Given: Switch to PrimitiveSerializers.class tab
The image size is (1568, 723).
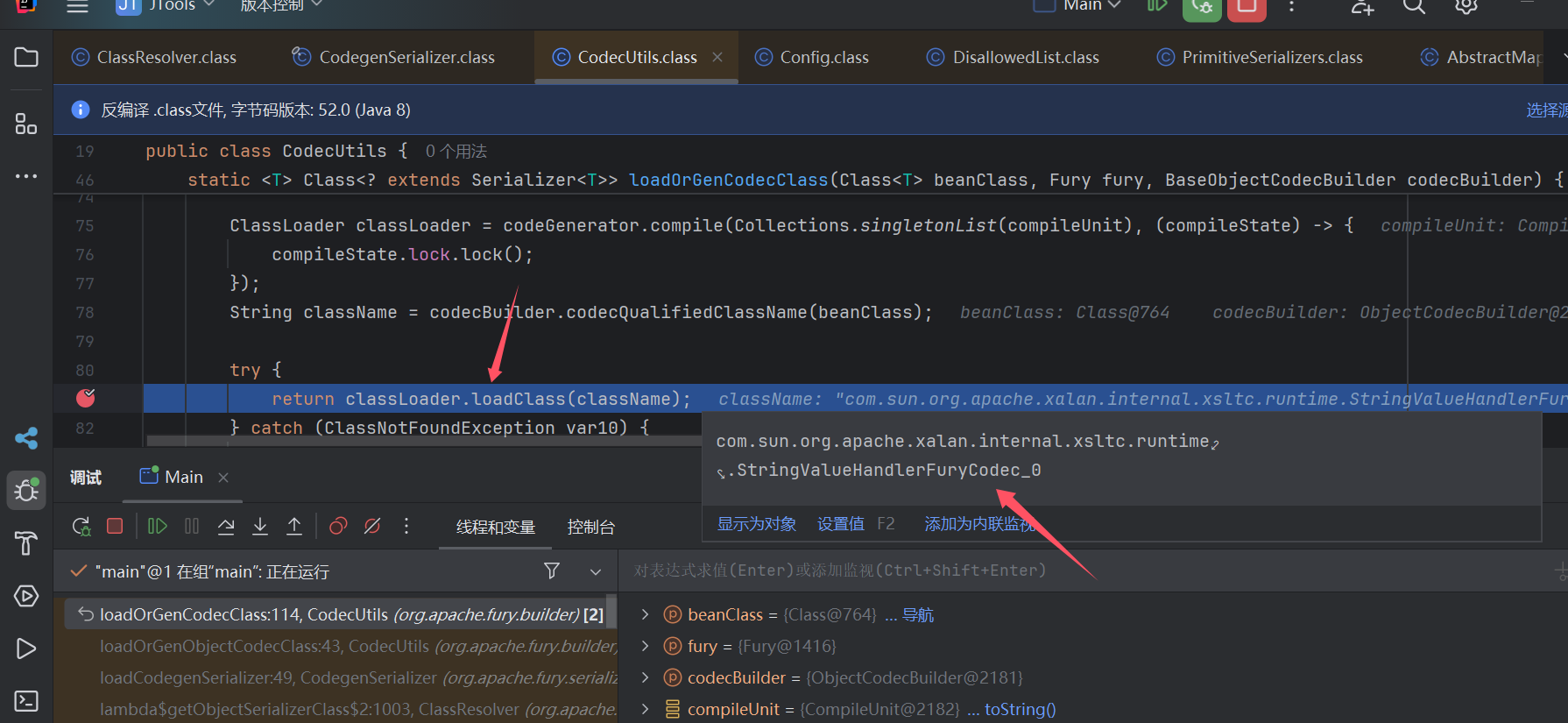Looking at the screenshot, I should coord(1260,58).
